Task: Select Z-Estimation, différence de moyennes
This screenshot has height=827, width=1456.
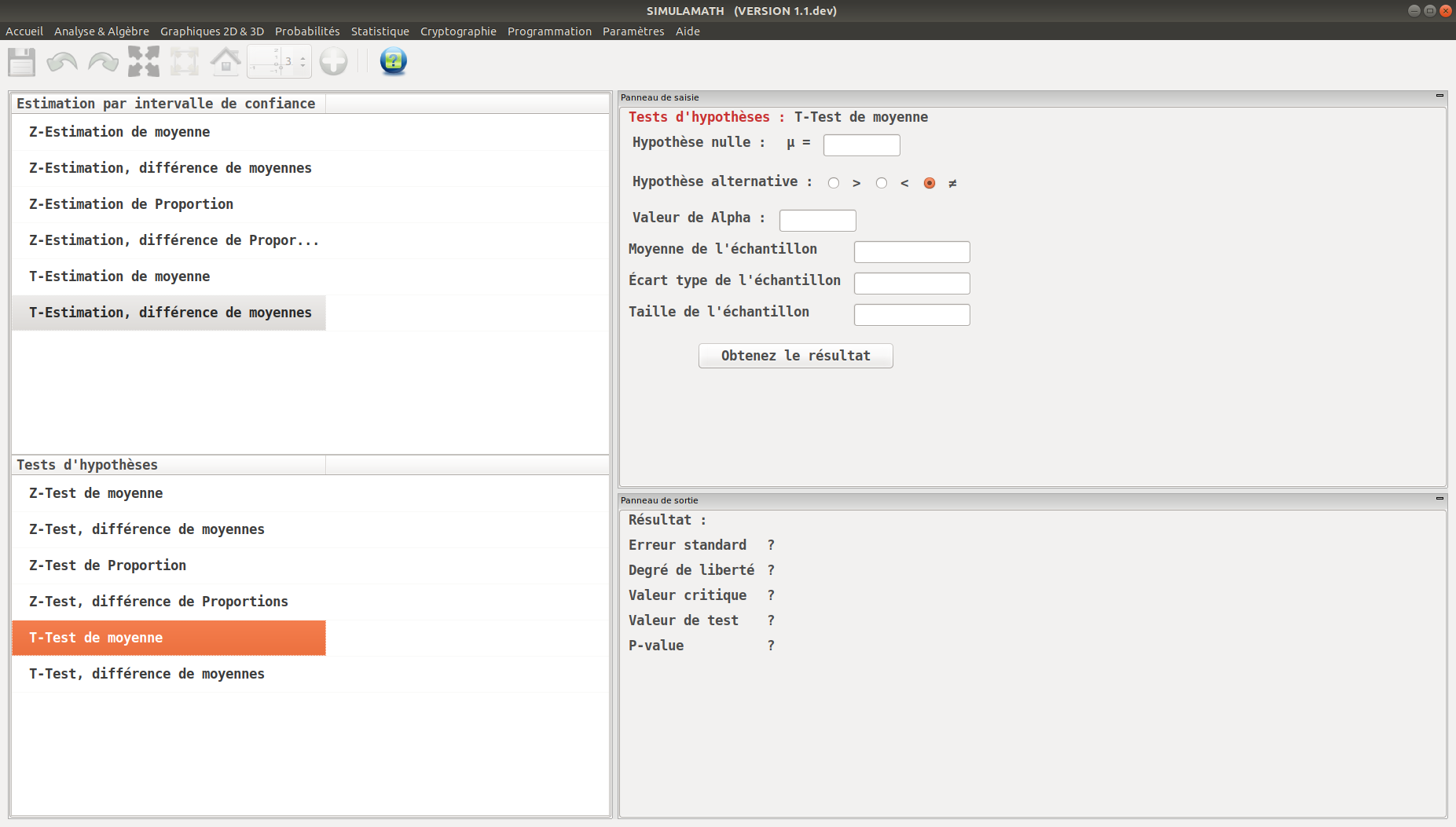Action: pos(169,168)
